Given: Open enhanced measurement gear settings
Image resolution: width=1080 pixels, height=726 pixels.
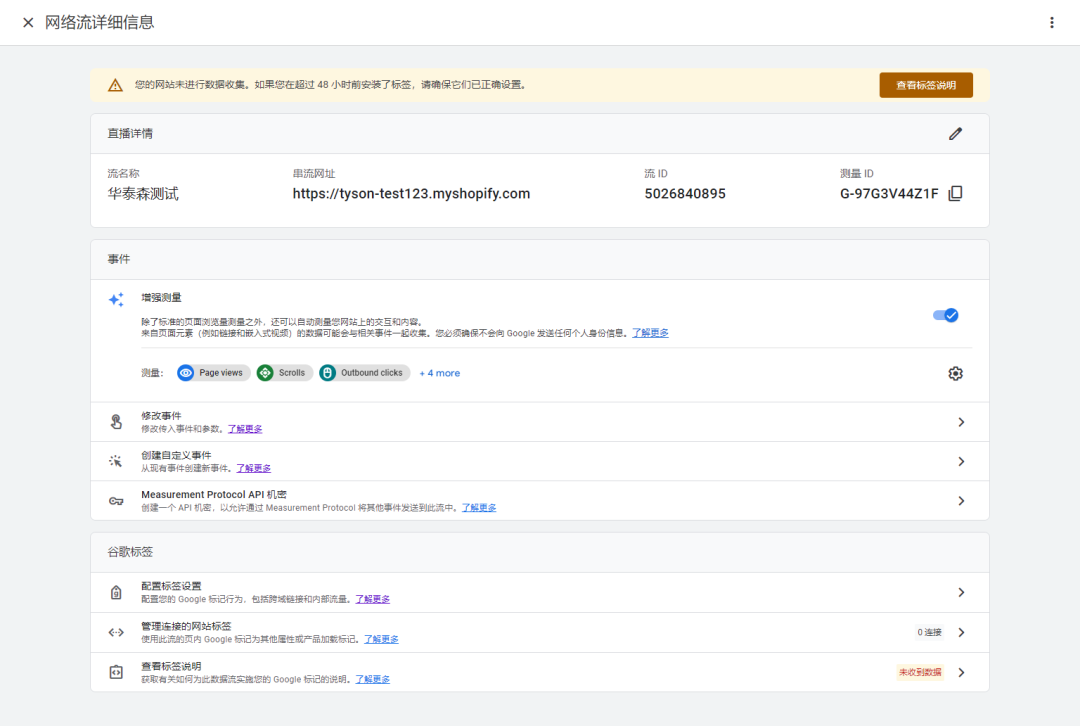Looking at the screenshot, I should [955, 373].
